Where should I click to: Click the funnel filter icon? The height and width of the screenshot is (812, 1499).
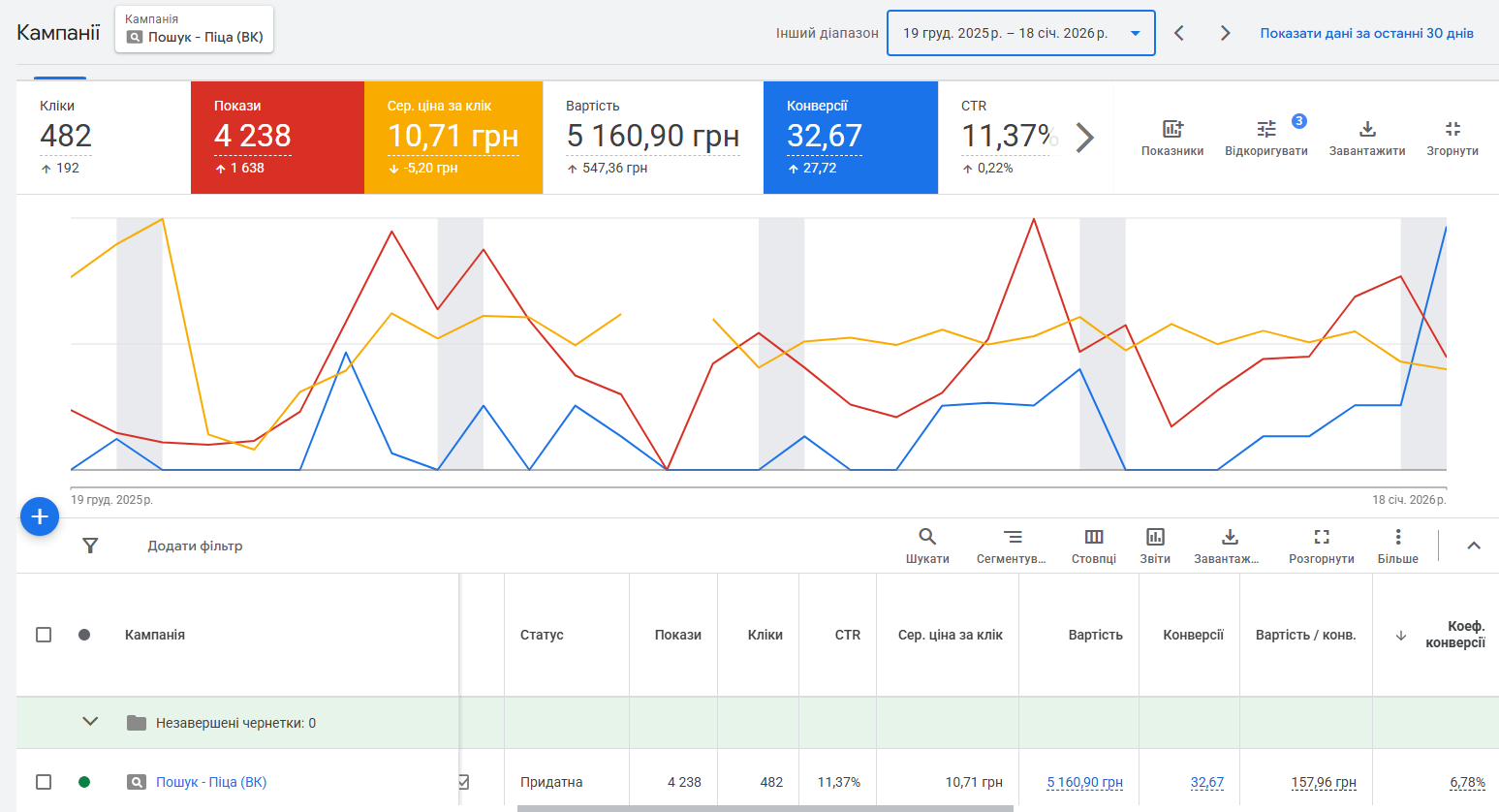point(90,546)
